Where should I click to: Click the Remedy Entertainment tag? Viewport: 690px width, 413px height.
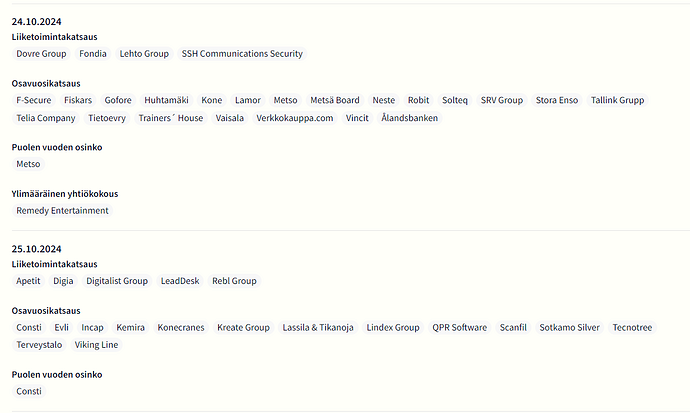[62, 211]
